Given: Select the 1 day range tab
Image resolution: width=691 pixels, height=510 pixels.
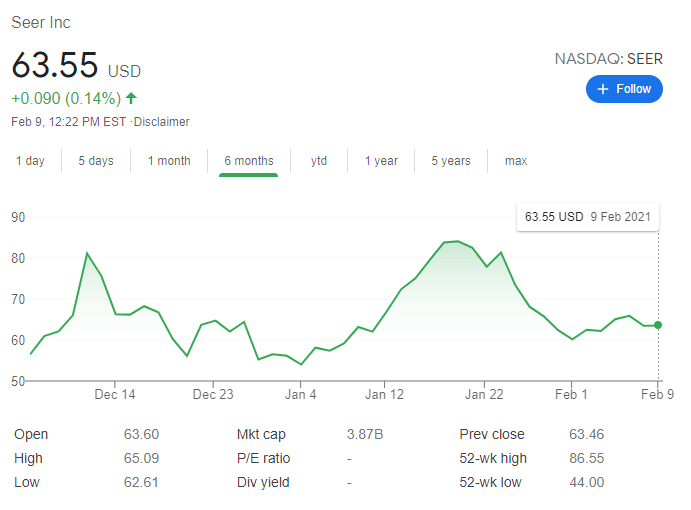Looking at the screenshot, I should (30, 161).
